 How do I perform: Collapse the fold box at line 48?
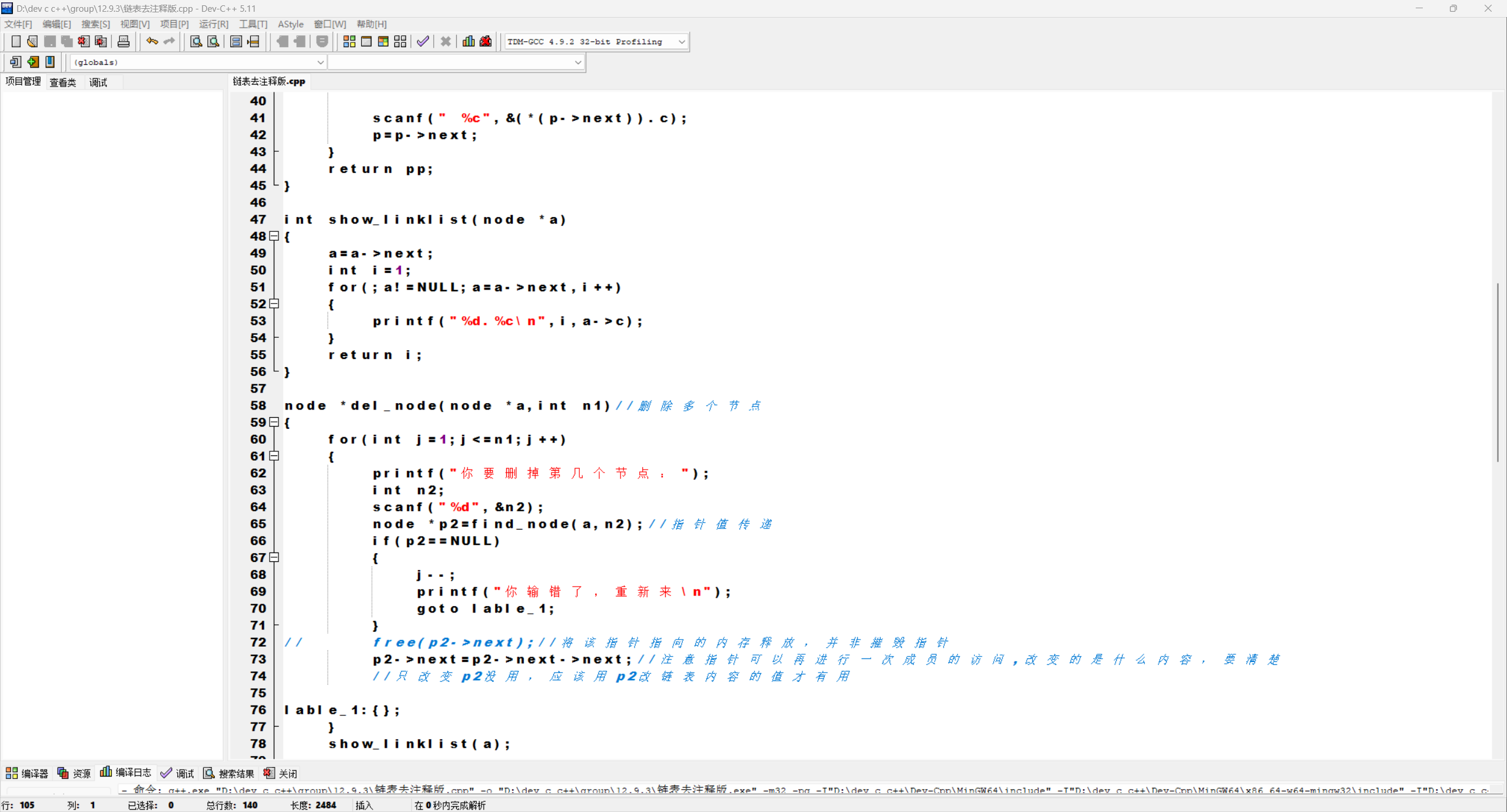pyautogui.click(x=274, y=236)
